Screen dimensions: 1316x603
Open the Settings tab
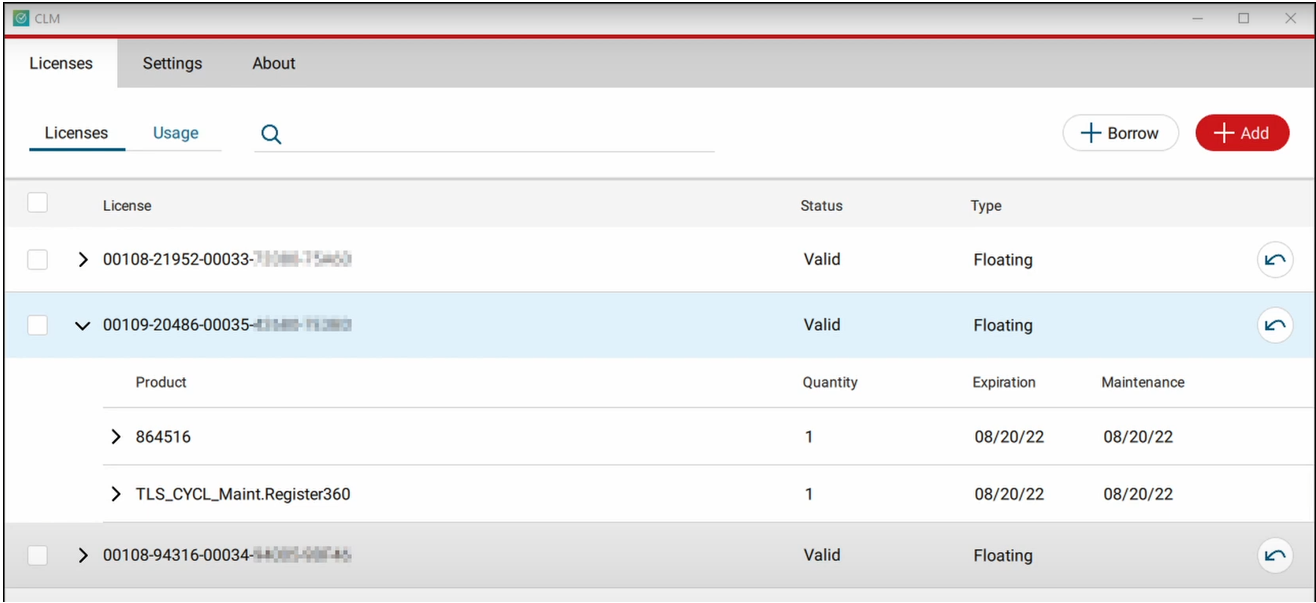(172, 63)
